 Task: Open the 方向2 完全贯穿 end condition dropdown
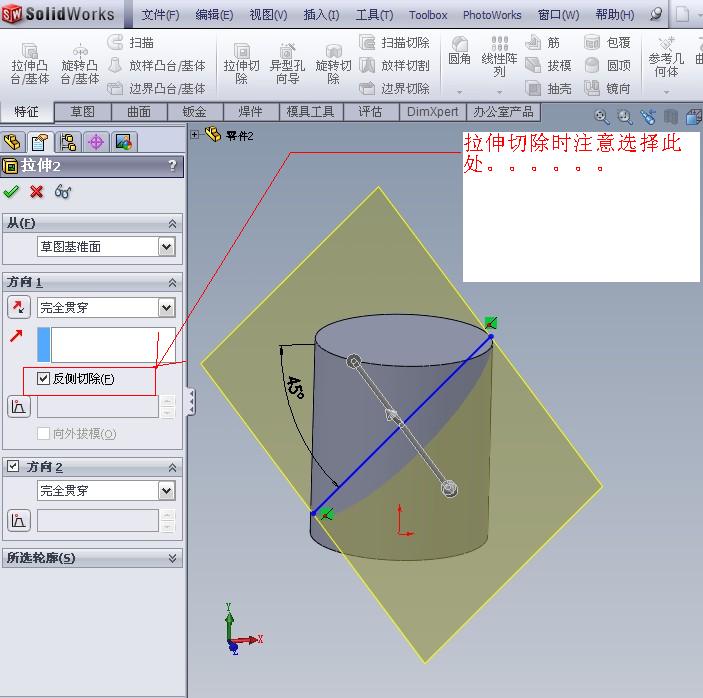coord(166,490)
